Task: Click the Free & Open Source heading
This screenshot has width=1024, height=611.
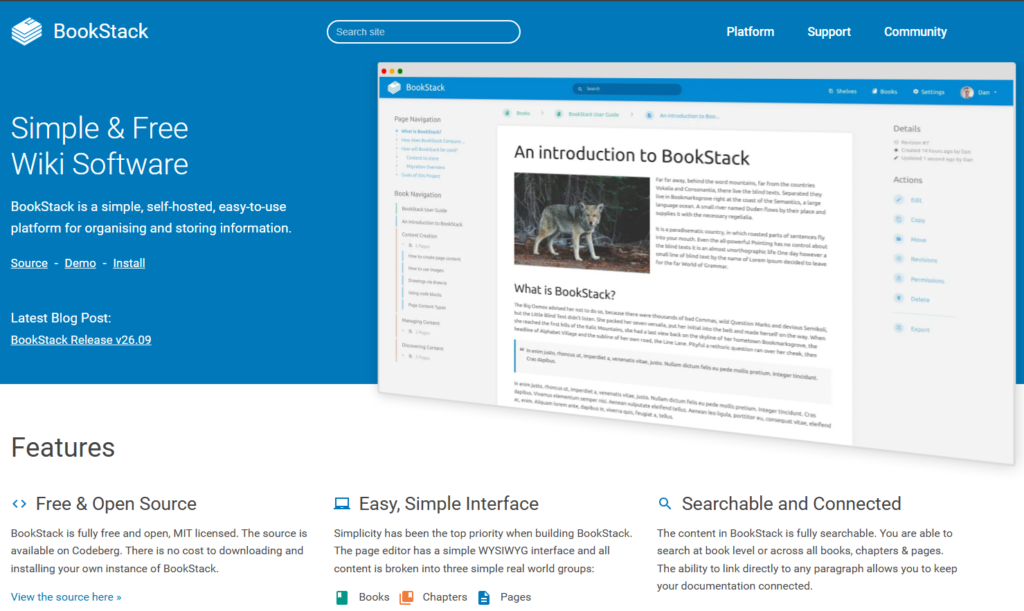Action: (116, 504)
